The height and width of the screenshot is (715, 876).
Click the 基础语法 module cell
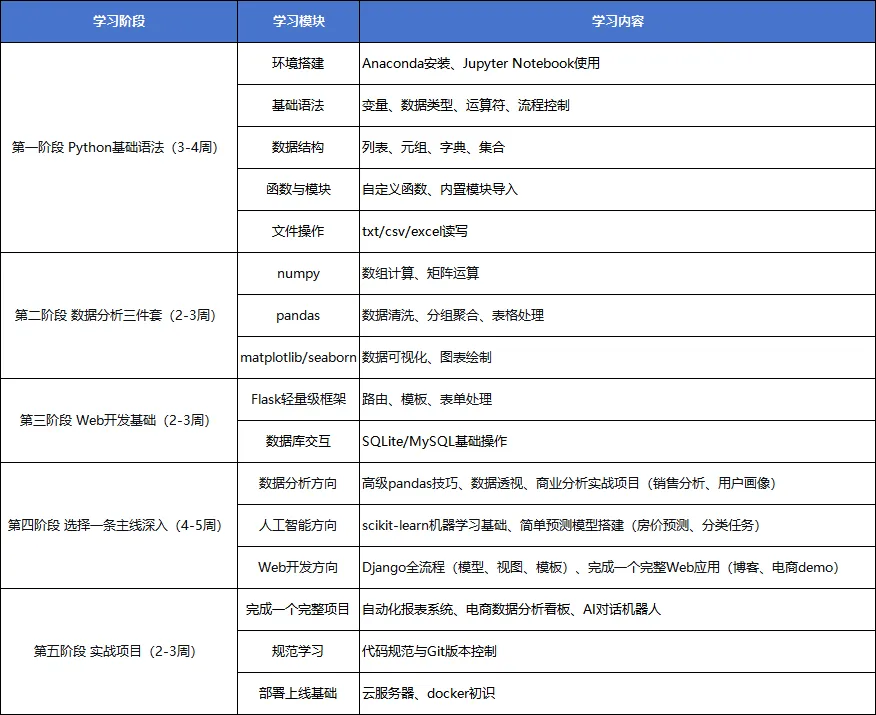[x=298, y=106]
